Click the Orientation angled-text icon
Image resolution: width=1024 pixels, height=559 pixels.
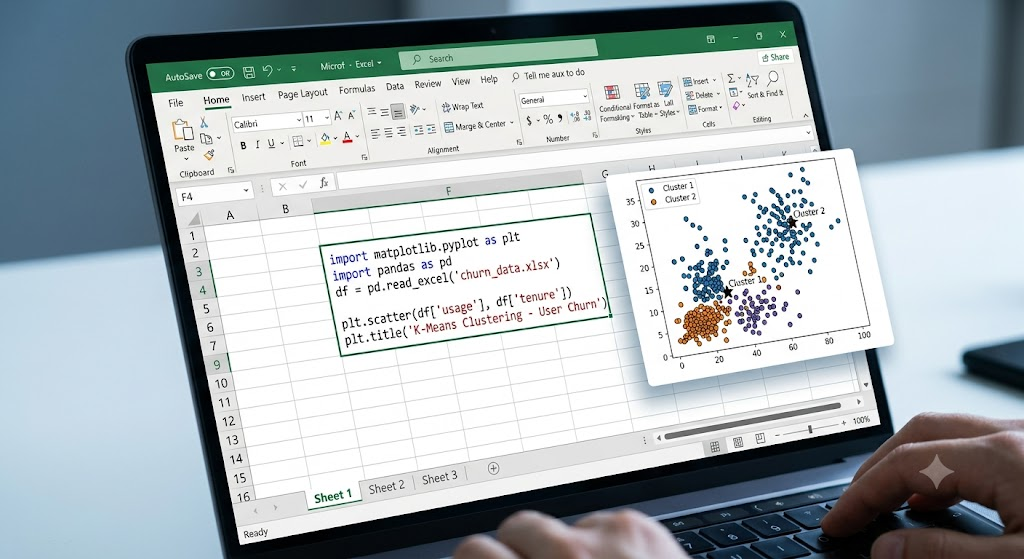point(415,109)
